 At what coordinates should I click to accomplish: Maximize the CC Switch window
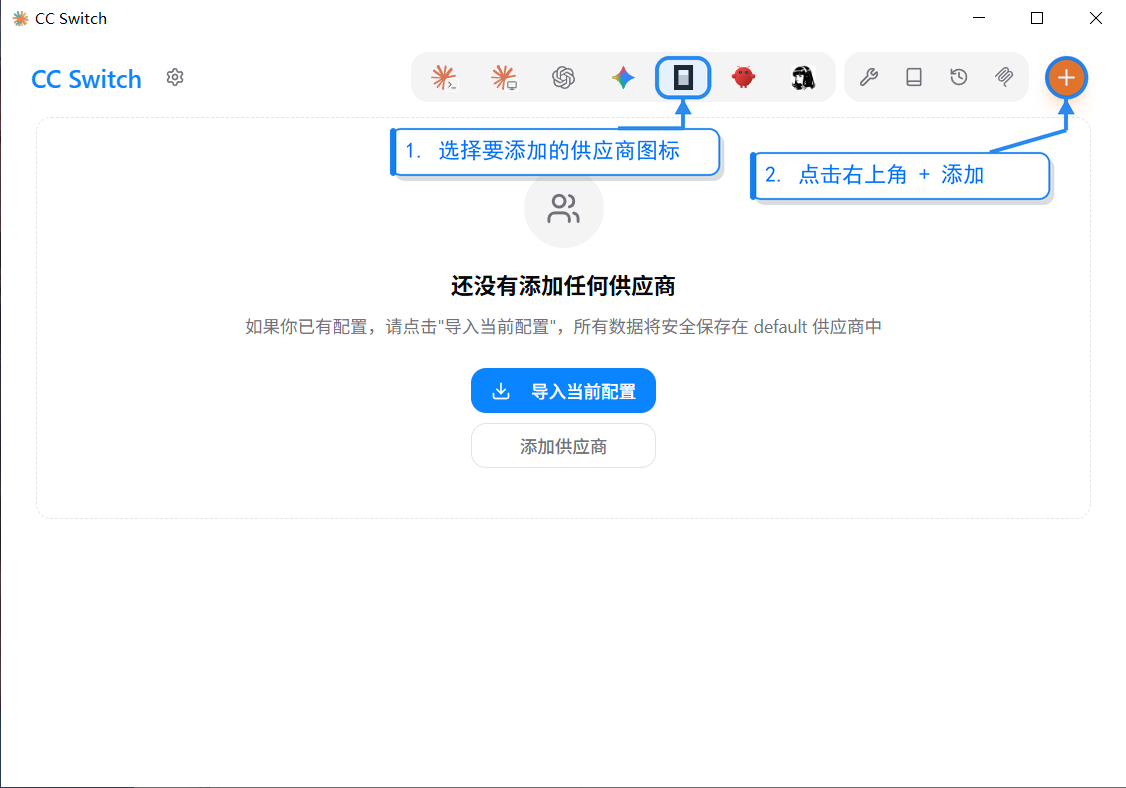tap(1036, 18)
